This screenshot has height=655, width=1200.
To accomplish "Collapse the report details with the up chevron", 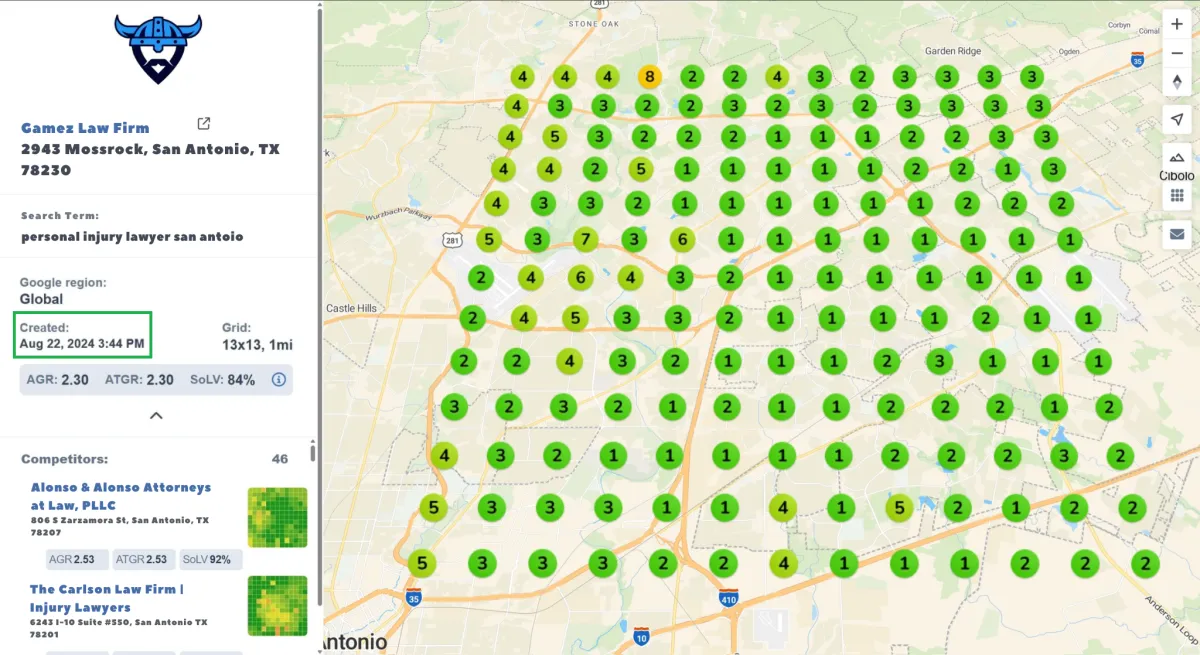I will 156,415.
